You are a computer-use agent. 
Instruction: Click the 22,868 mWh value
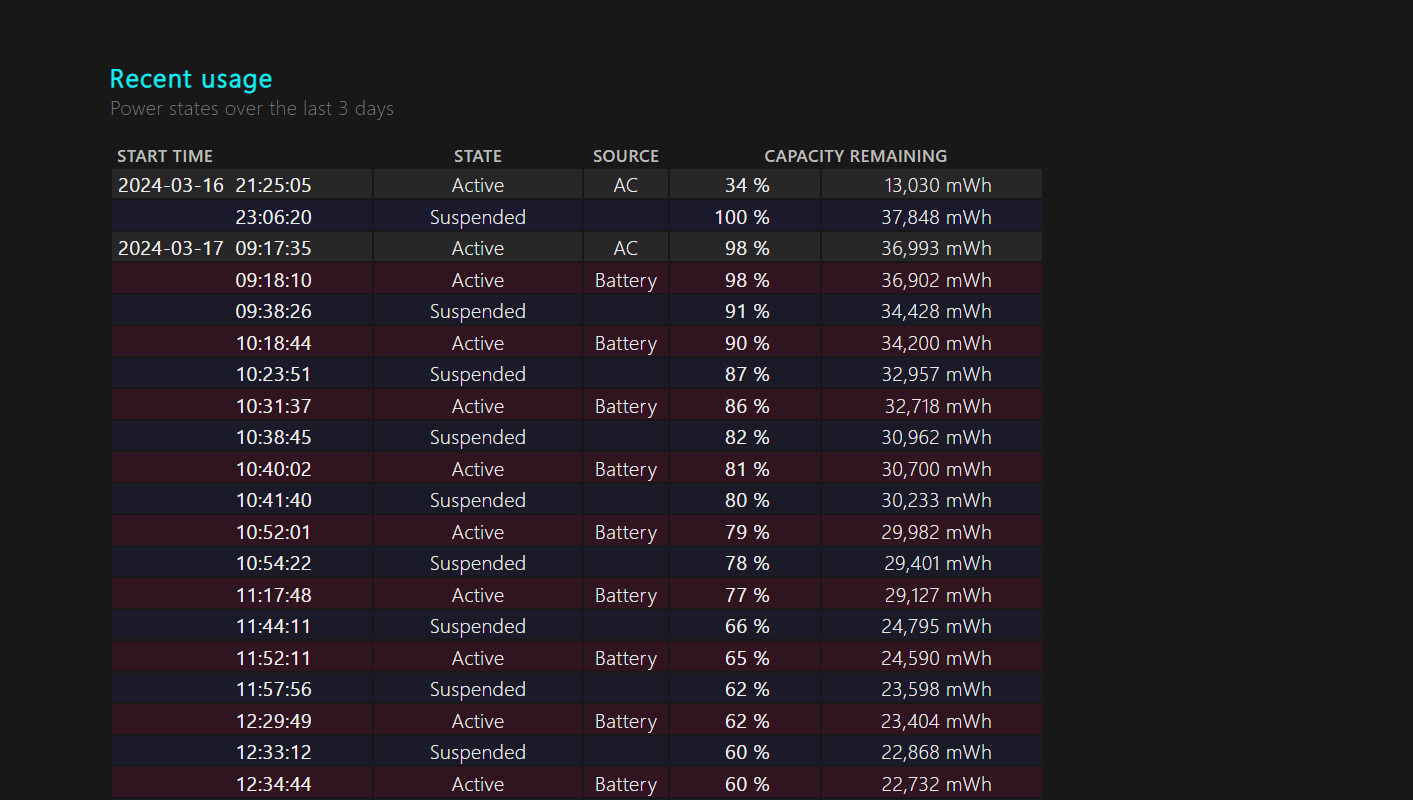coord(936,752)
